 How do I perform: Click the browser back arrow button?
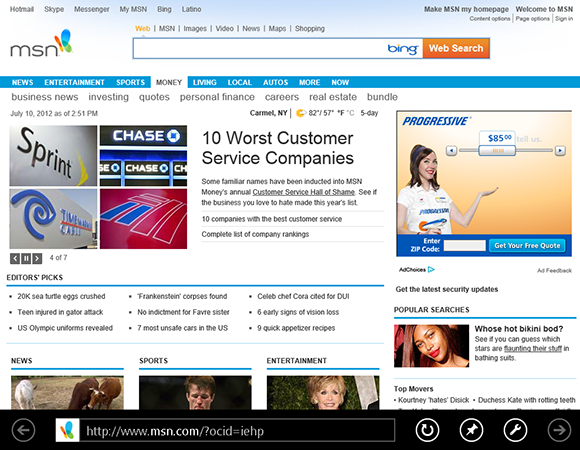tap(23, 430)
